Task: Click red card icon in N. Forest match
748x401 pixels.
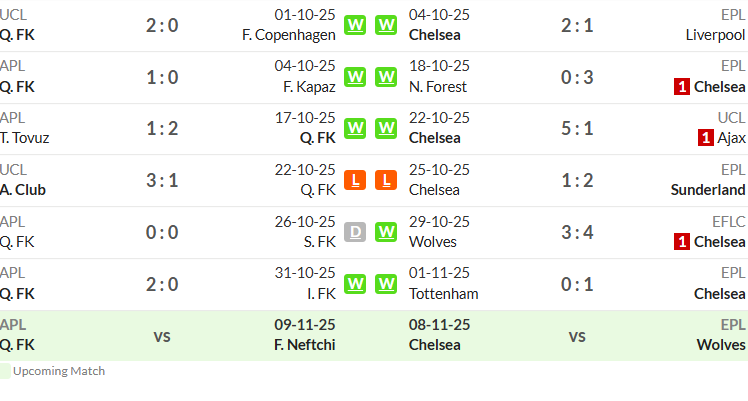Action: 682,87
